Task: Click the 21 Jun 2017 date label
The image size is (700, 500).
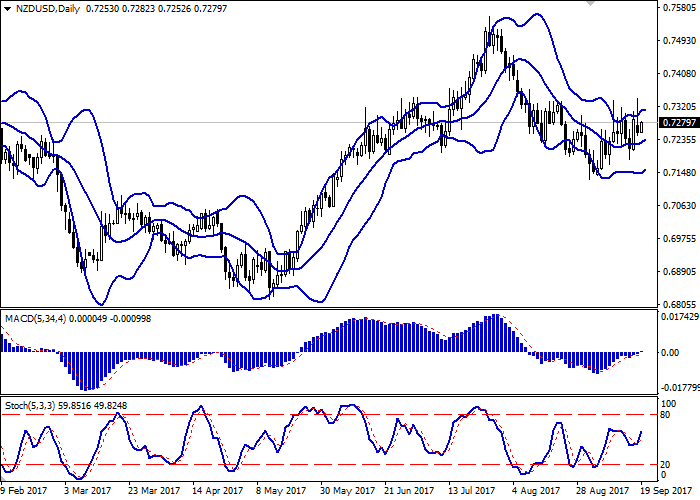Action: pos(409,491)
